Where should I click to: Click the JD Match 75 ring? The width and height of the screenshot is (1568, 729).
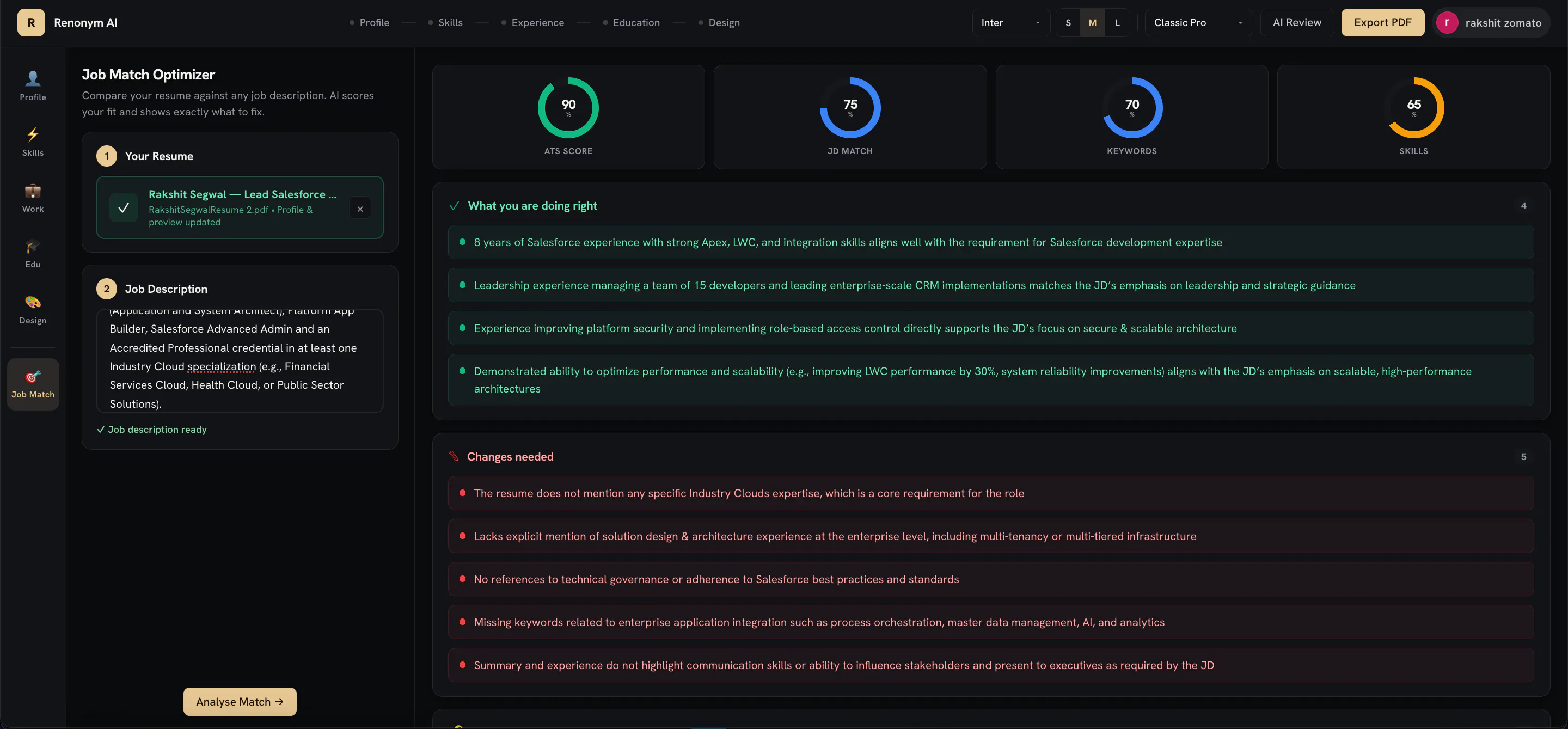tap(850, 108)
